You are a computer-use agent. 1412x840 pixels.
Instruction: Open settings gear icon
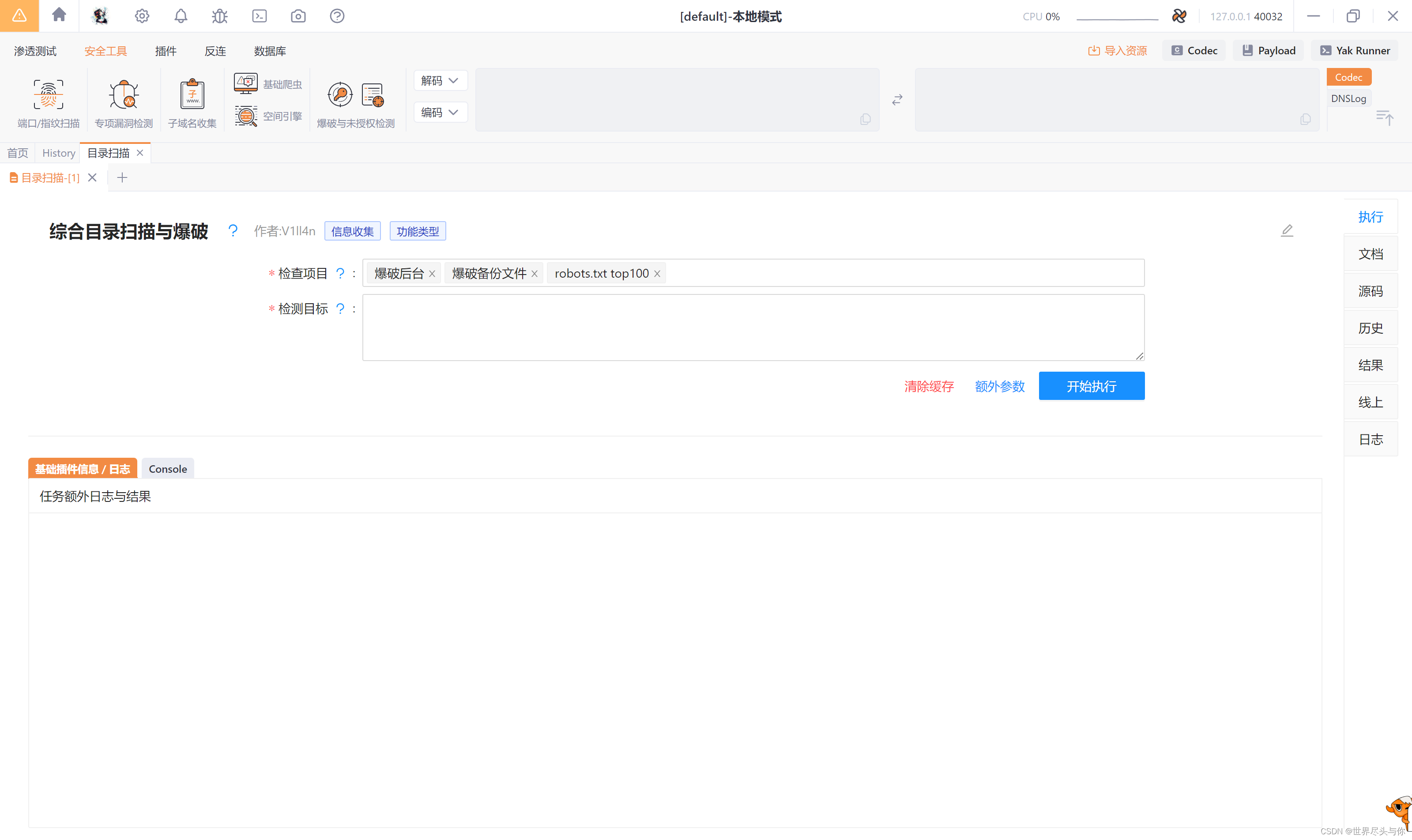coord(142,16)
